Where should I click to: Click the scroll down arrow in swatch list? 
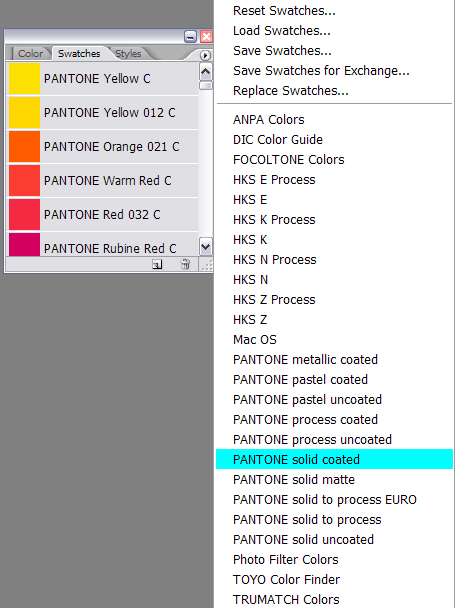[x=206, y=247]
